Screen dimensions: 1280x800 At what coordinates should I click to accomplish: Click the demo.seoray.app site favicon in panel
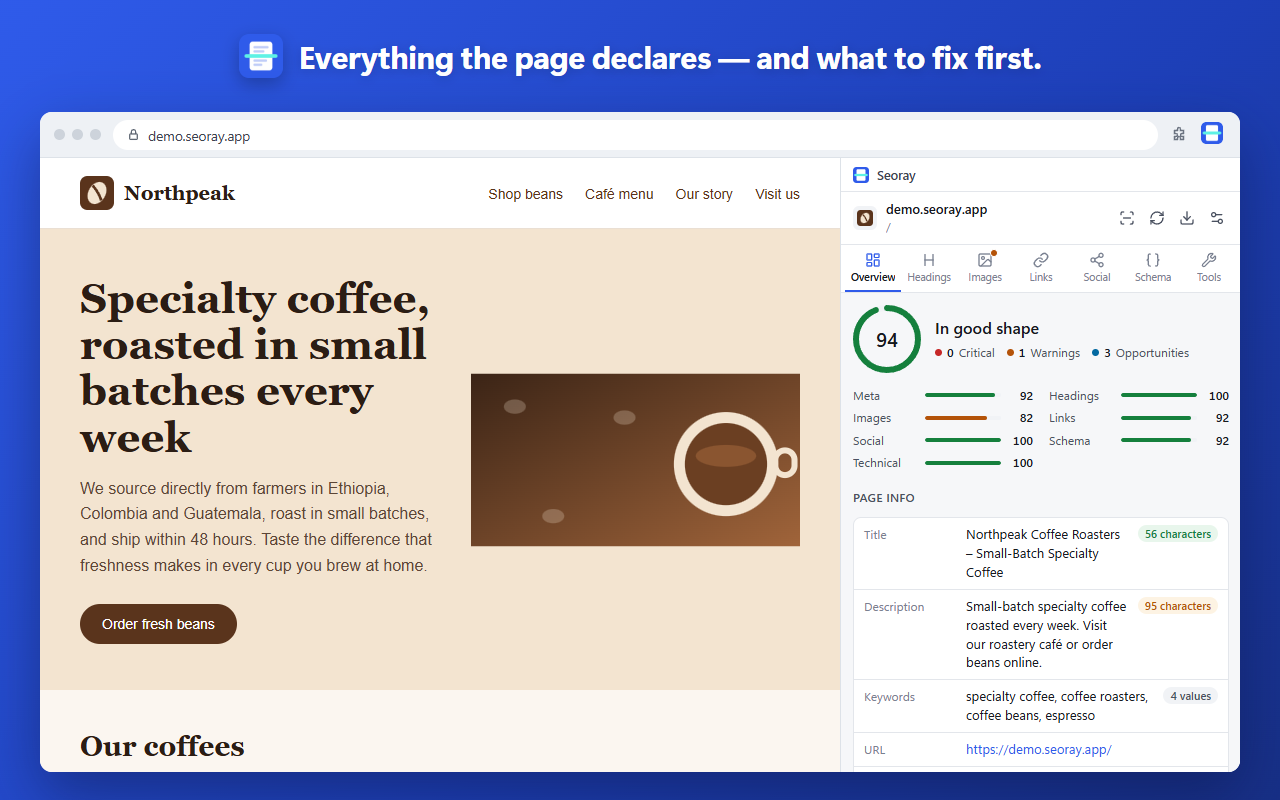click(865, 218)
